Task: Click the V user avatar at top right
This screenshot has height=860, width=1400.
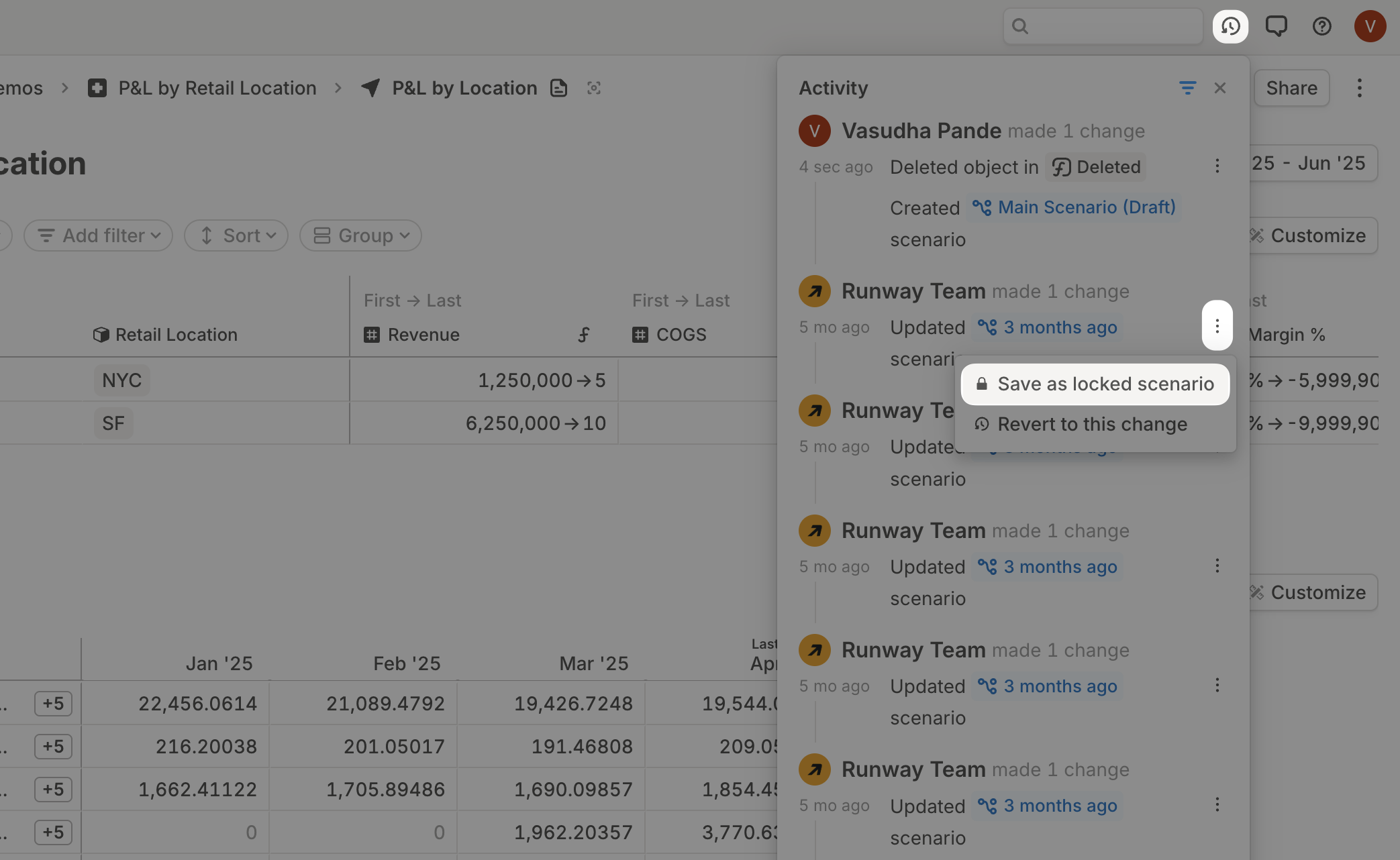Action: point(1370,27)
